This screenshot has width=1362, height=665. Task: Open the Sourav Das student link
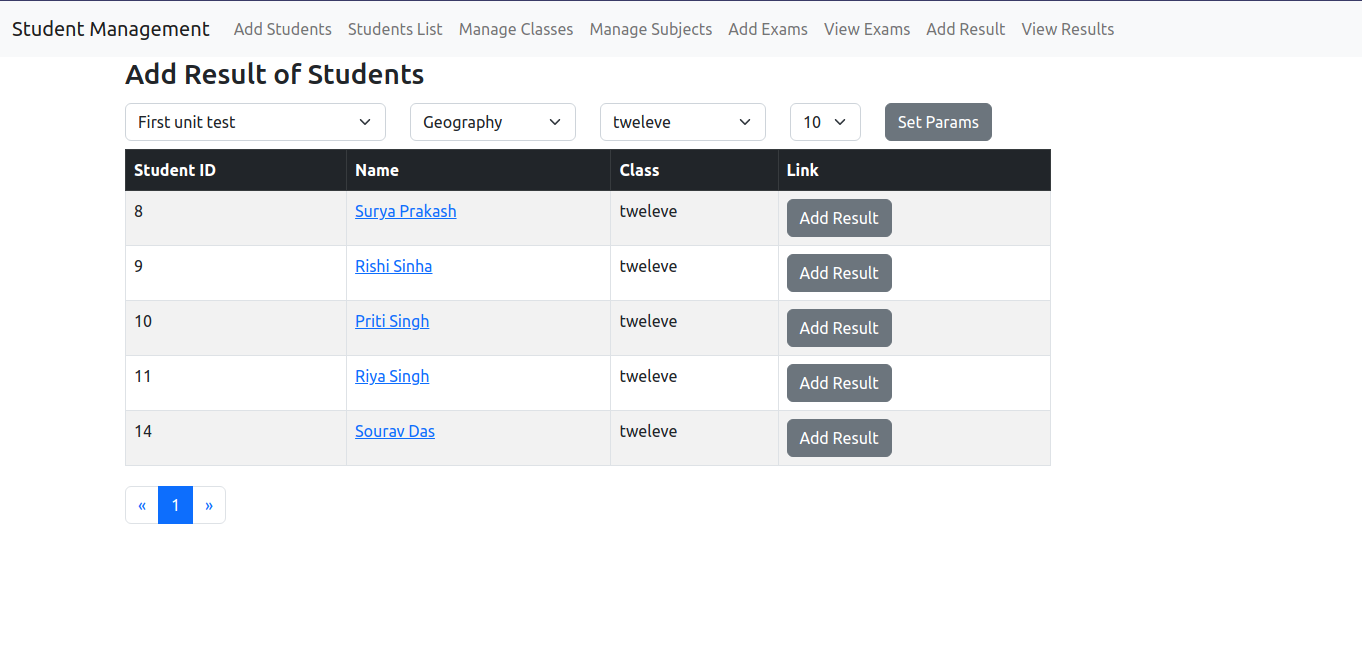(x=394, y=431)
